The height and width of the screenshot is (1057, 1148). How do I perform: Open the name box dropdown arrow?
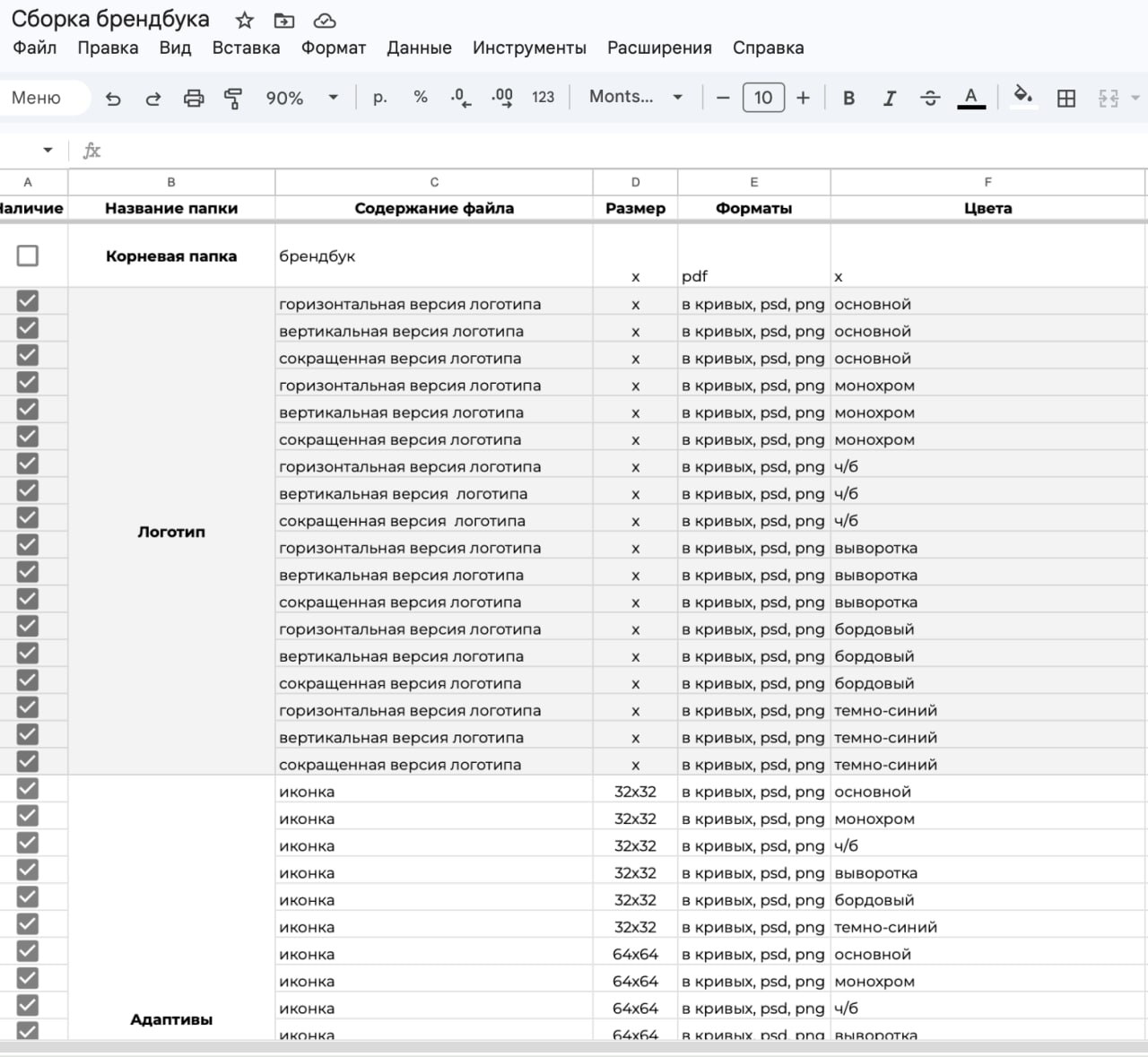tap(48, 151)
